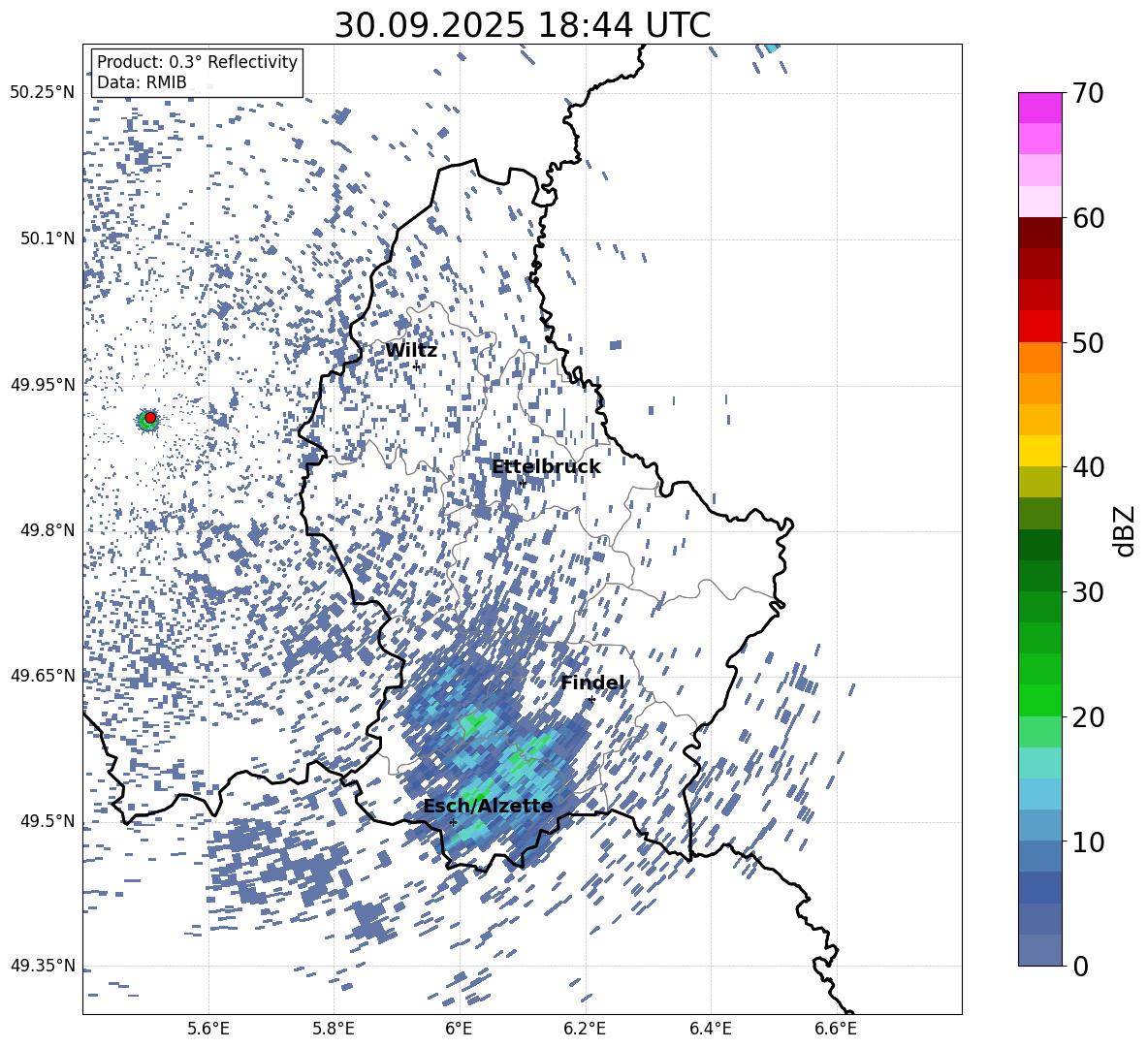The height and width of the screenshot is (1048, 1148).
Task: Click the 6.6°E longitude label
Action: click(836, 1029)
